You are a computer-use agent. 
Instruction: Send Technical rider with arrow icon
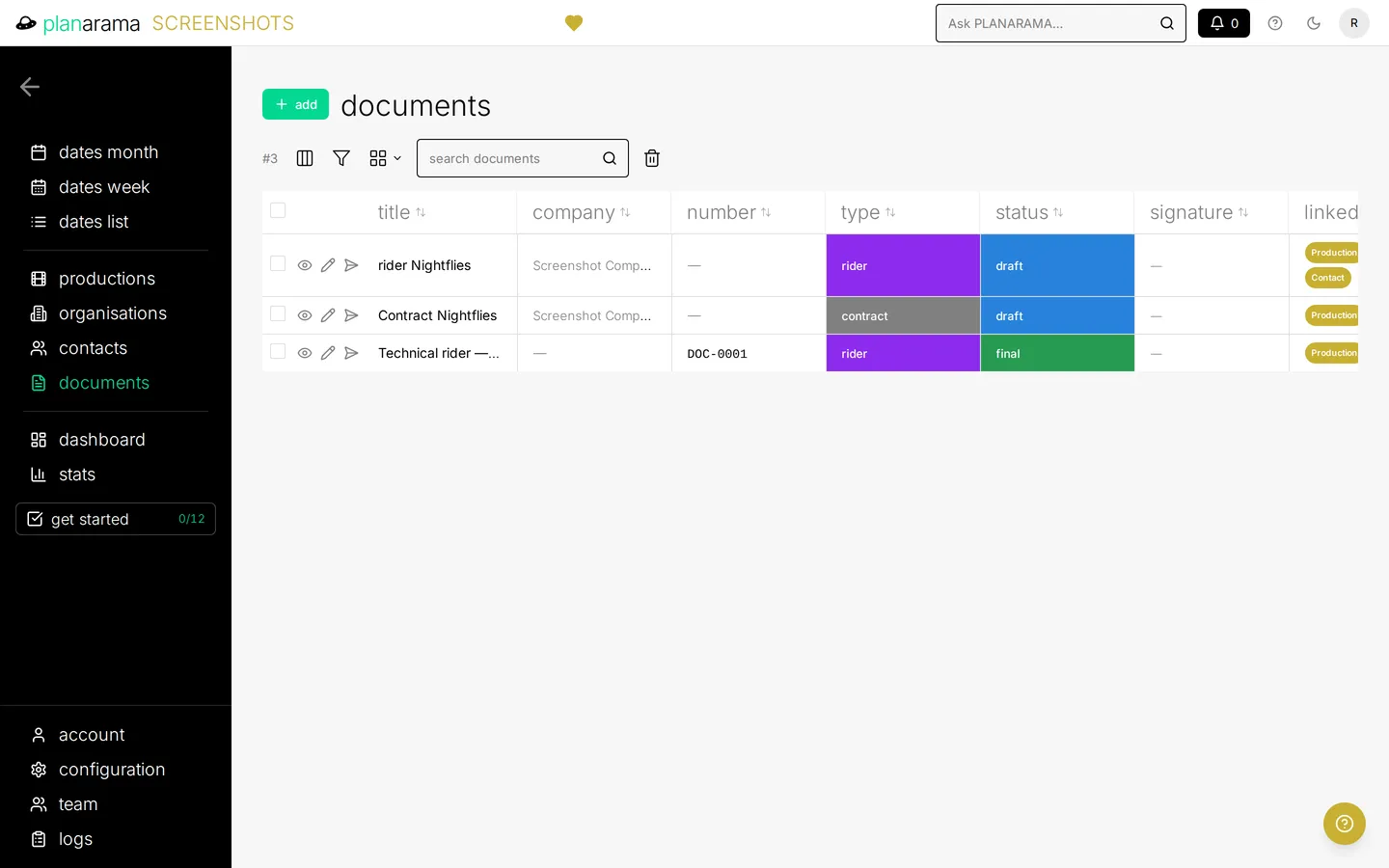(351, 353)
